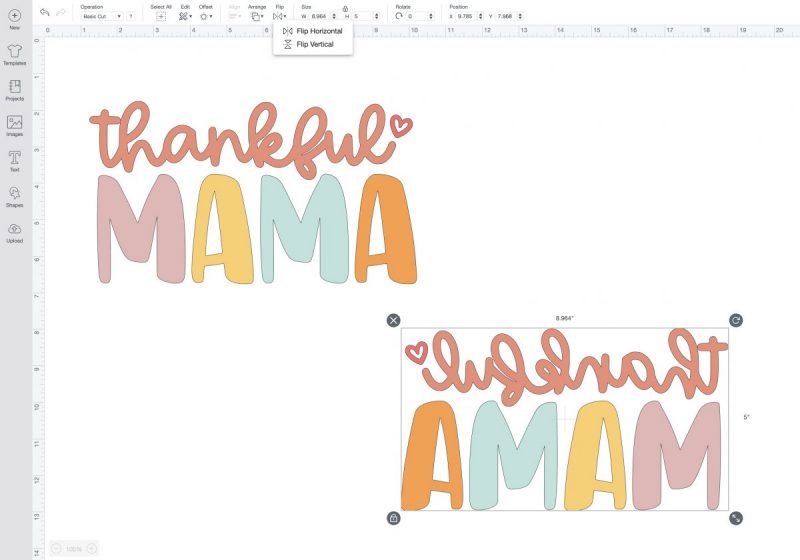Click the 100% zoom level

click(x=74, y=549)
